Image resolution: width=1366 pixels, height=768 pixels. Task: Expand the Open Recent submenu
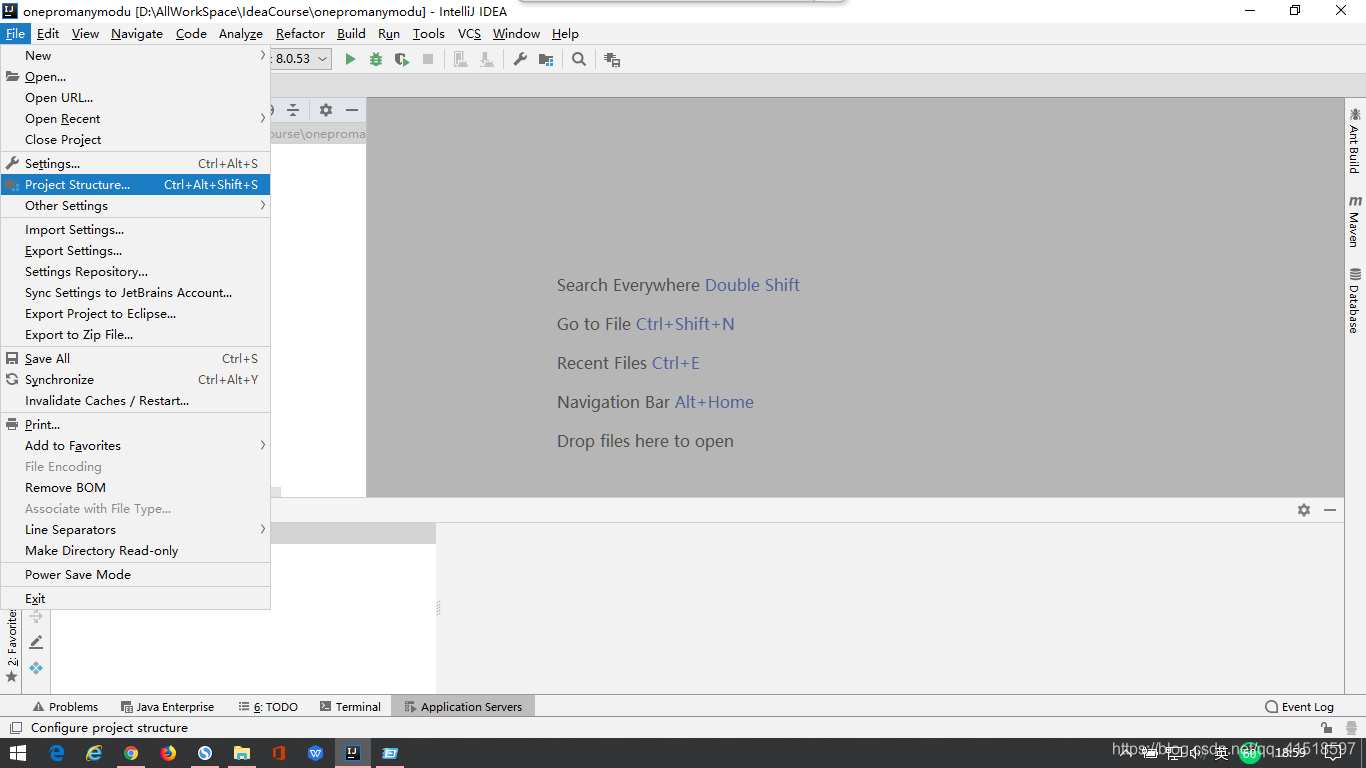[135, 119]
